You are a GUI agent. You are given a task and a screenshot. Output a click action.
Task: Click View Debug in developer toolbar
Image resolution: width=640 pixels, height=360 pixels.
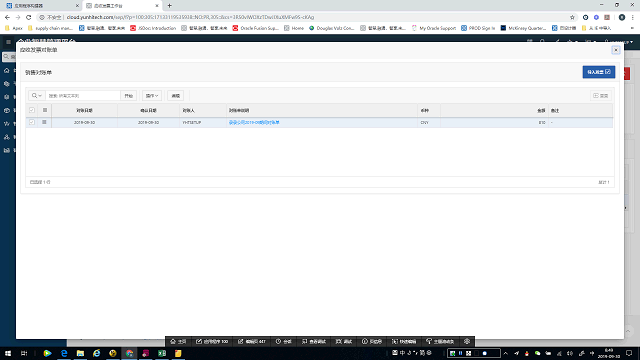[314, 342]
